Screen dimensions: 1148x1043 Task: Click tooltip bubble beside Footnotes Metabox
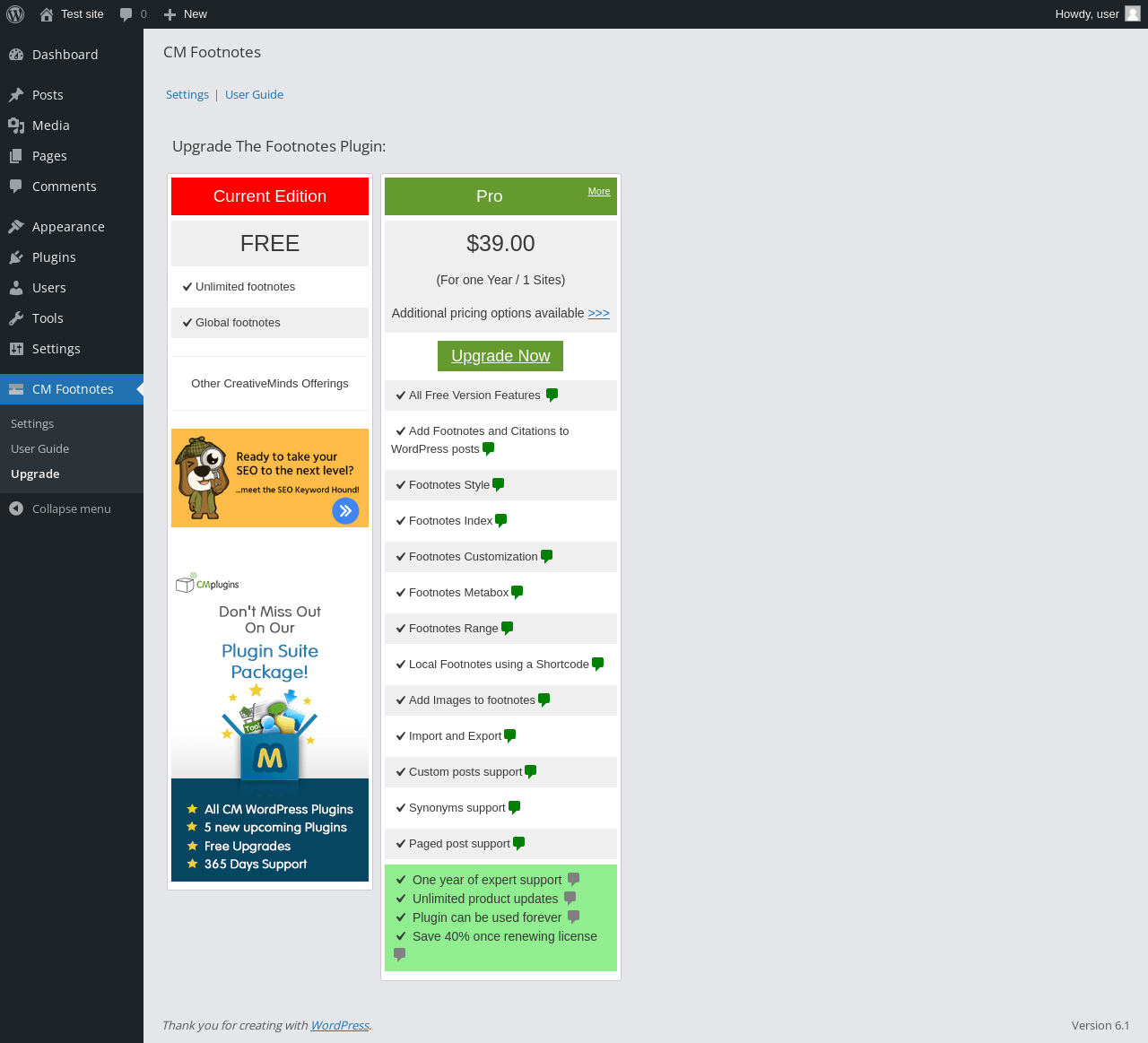[517, 593]
